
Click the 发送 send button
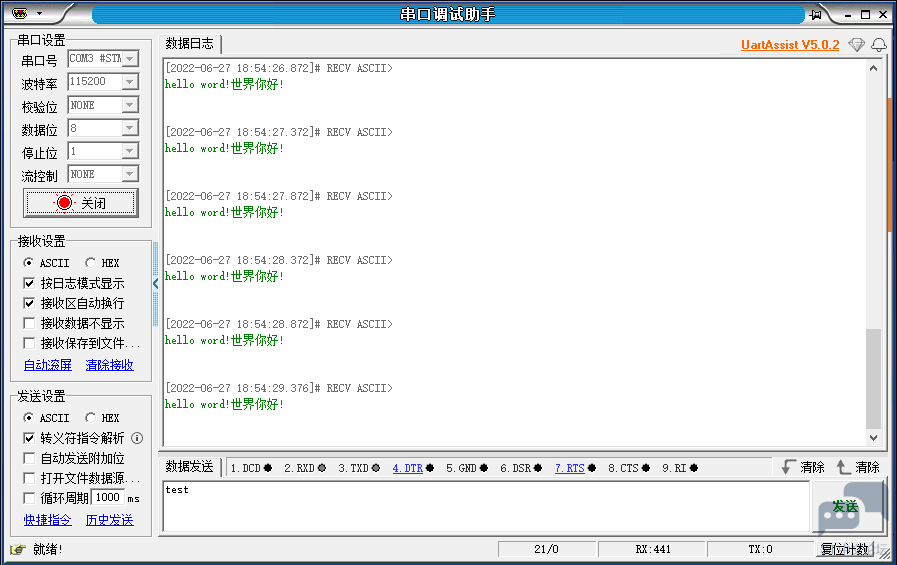click(846, 507)
